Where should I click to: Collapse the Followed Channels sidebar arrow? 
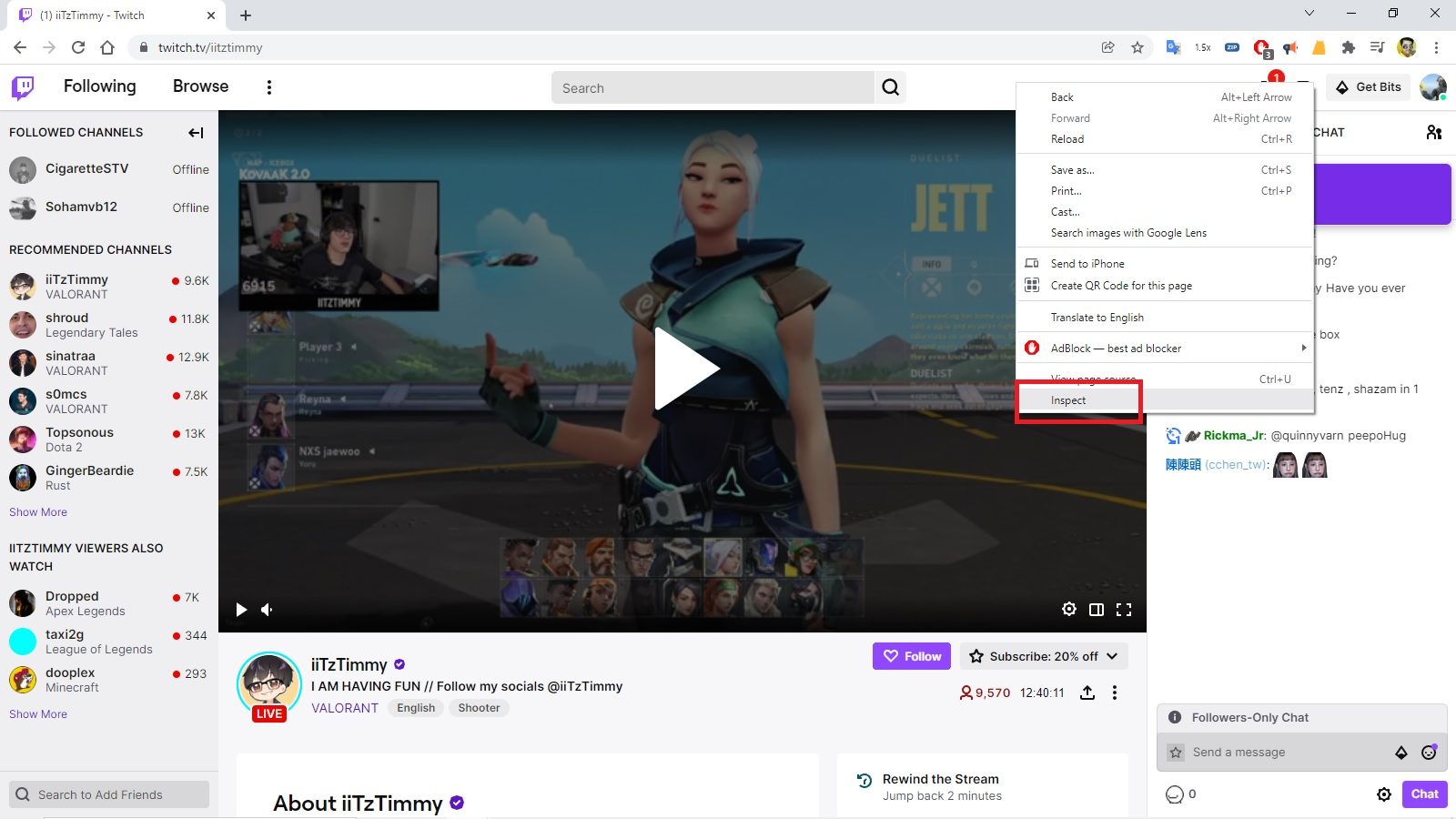point(196,133)
